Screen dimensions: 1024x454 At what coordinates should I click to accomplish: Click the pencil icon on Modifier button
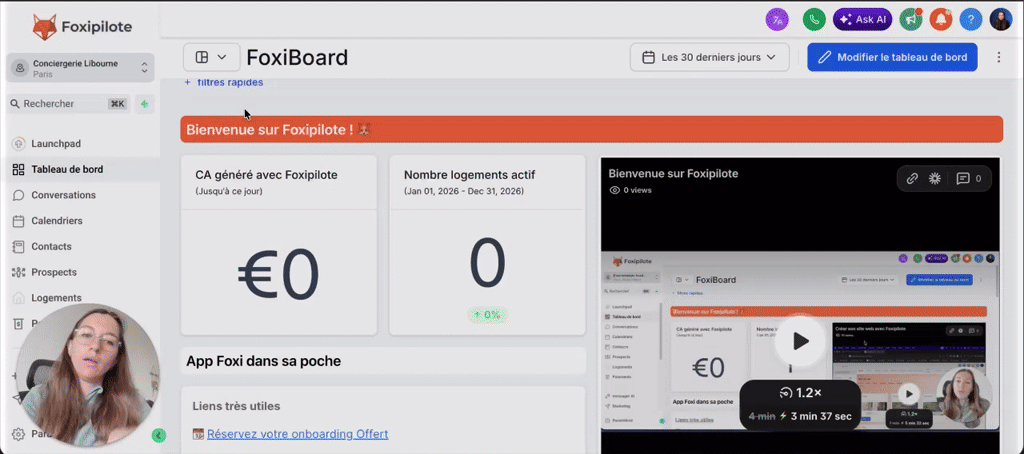[825, 57]
